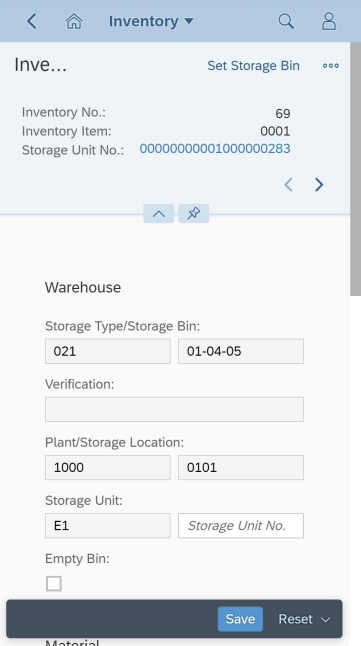Image resolution: width=361 pixels, height=646 pixels.
Task: Click the vertical scrollbar thumb
Action: (x=356, y=169)
